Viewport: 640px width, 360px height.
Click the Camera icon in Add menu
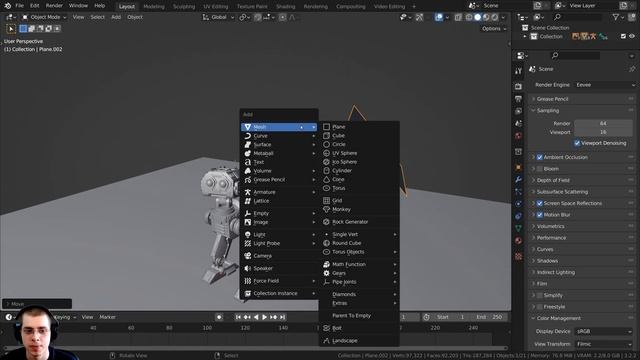(x=248, y=256)
